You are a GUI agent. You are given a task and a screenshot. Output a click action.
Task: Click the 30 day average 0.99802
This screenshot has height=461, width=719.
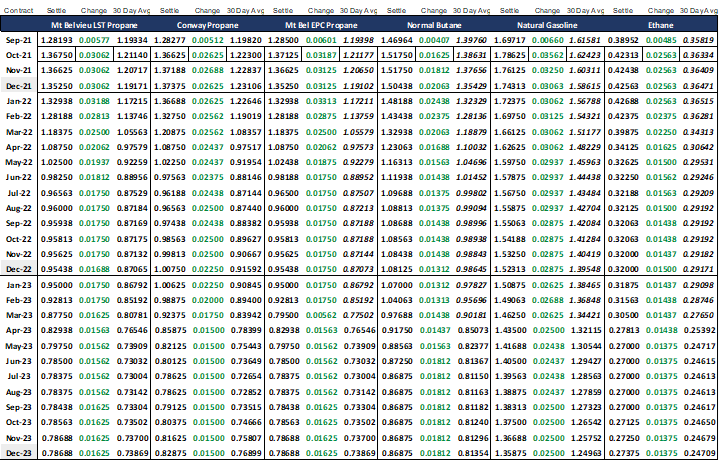pos(471,193)
